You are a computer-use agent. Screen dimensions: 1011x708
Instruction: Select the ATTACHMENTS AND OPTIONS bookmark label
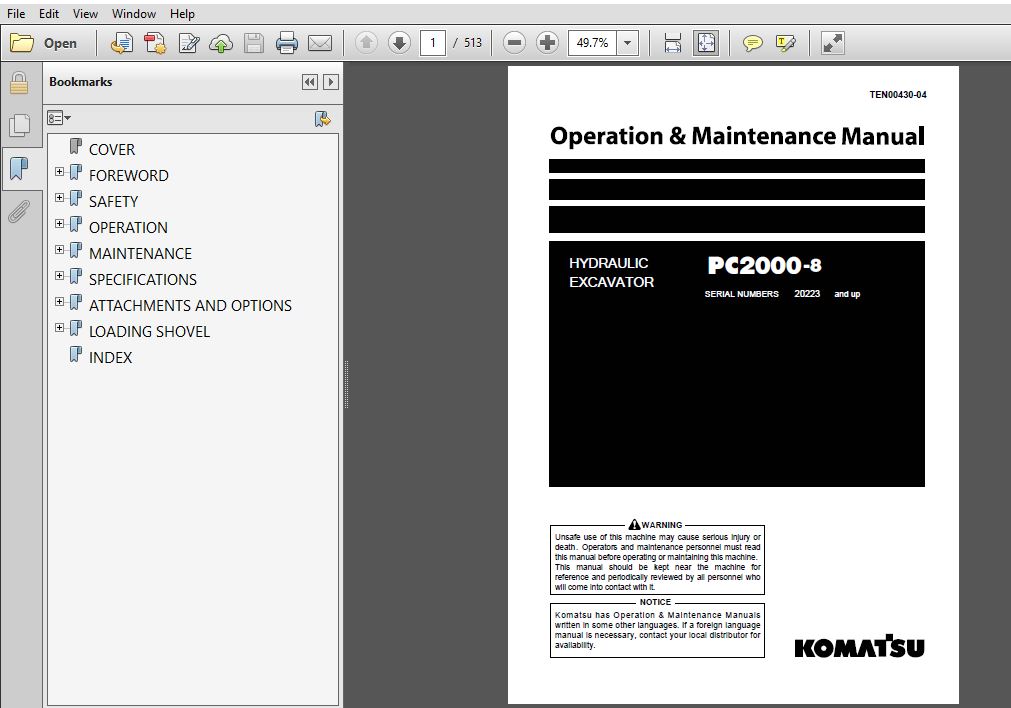tap(190, 306)
